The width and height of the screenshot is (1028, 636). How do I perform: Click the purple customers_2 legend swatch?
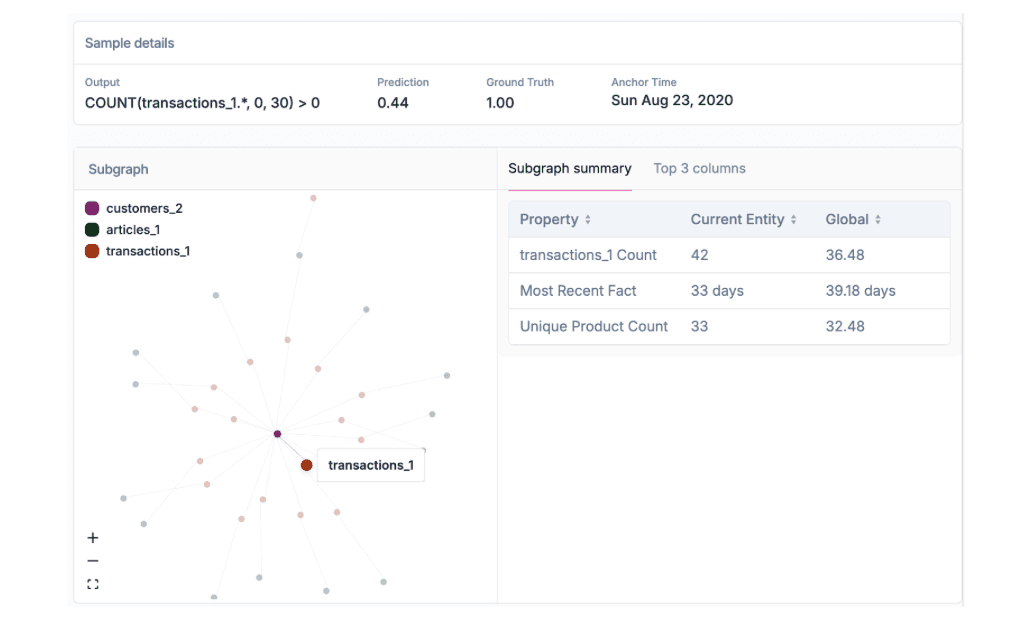coord(92,209)
